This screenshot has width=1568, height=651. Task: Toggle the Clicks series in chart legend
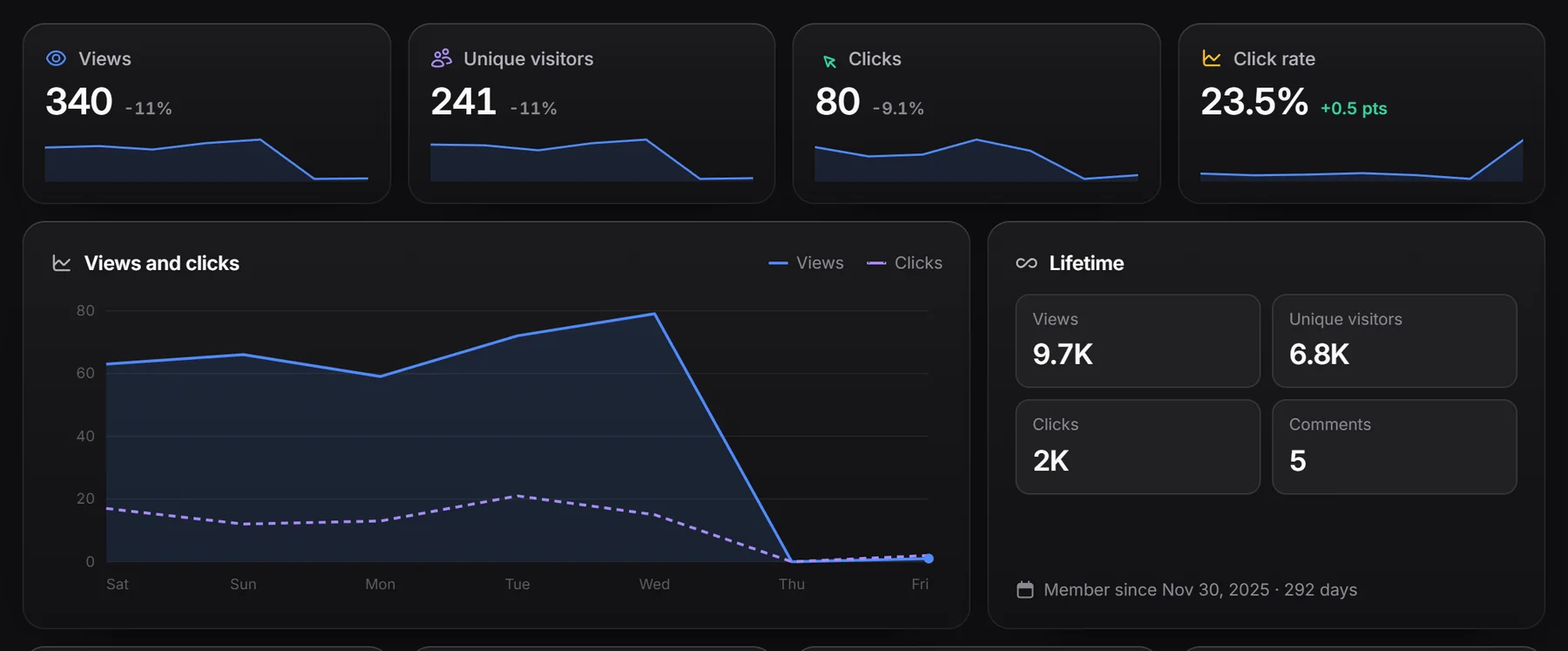904,263
